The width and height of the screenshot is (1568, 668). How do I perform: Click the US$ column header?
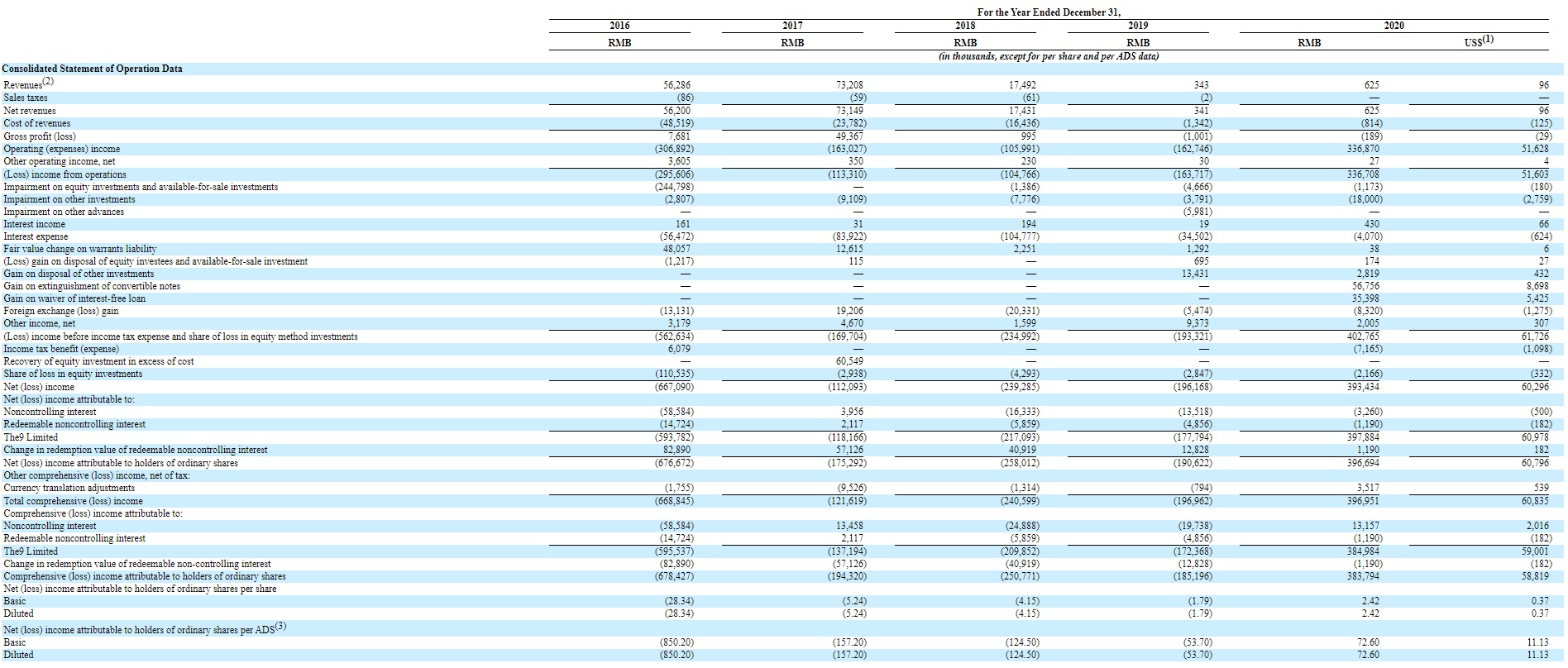1479,41
